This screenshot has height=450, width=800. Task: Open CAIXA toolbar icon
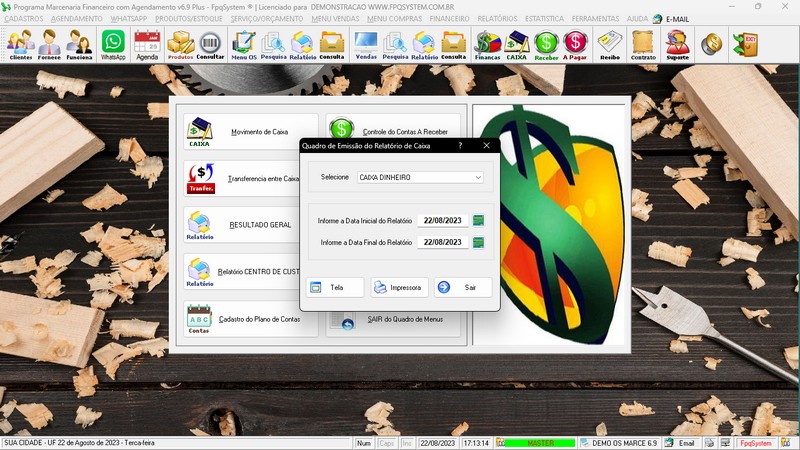pyautogui.click(x=516, y=45)
